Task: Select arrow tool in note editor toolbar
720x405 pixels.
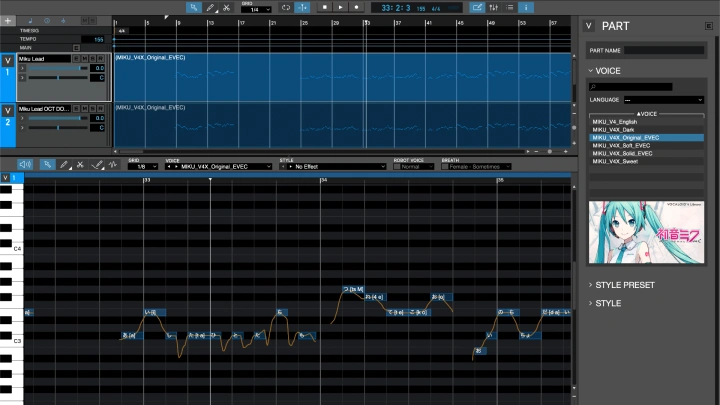Action: [x=47, y=164]
